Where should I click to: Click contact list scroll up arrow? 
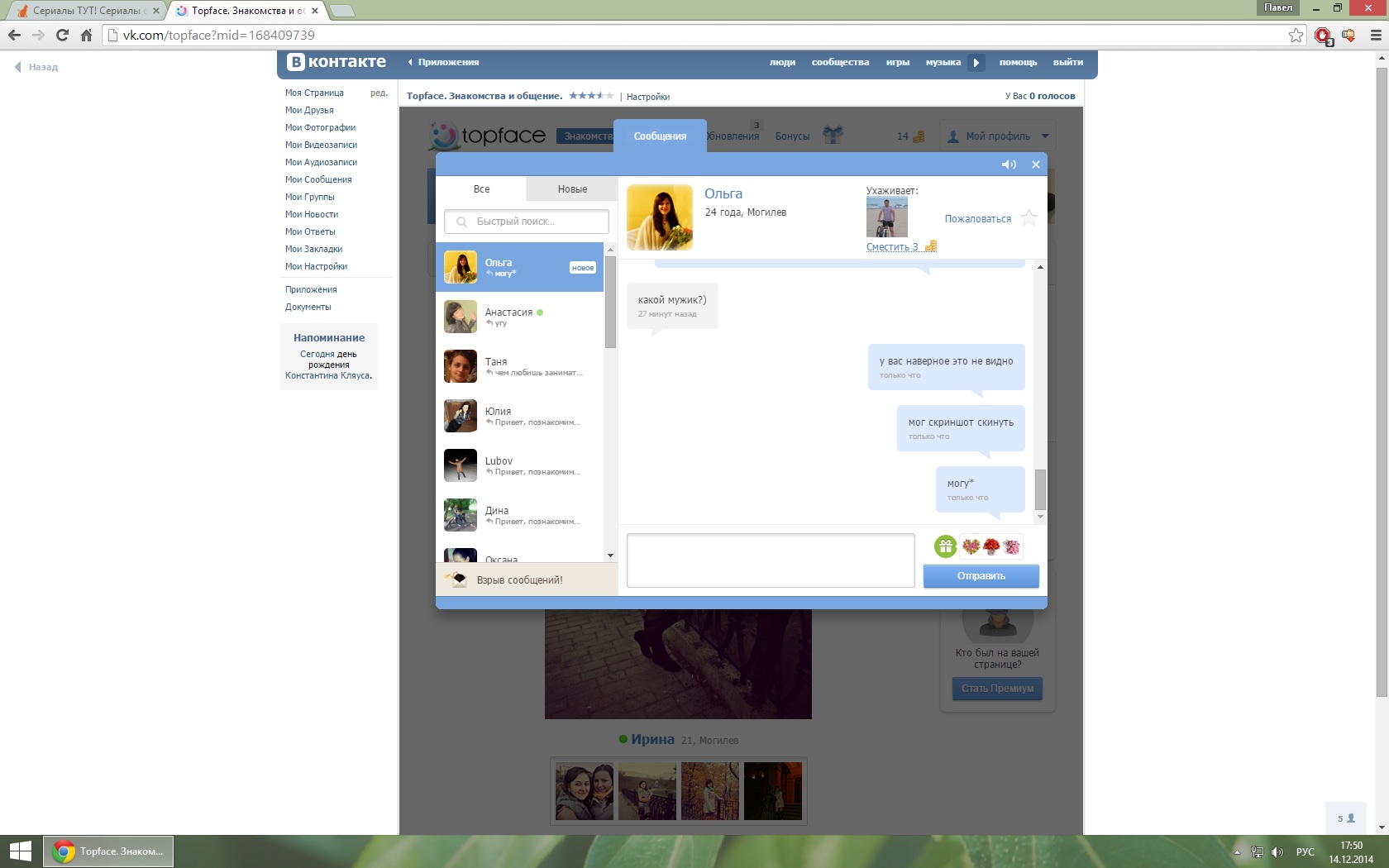click(x=610, y=249)
